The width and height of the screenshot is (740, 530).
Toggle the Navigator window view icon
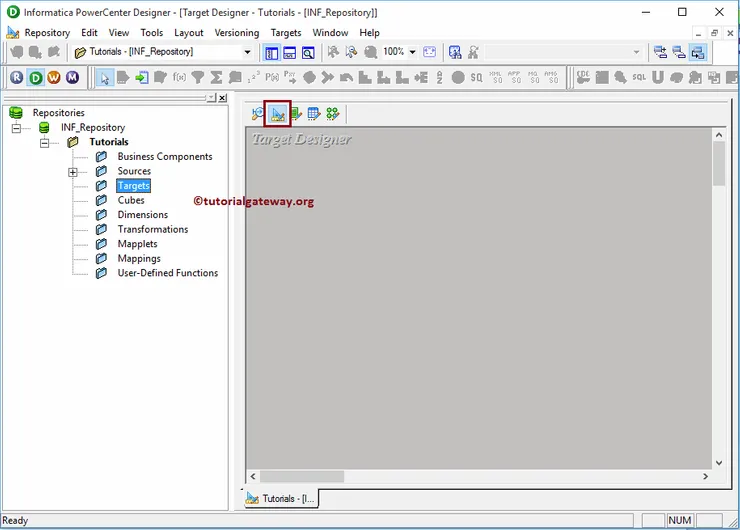(x=271, y=52)
